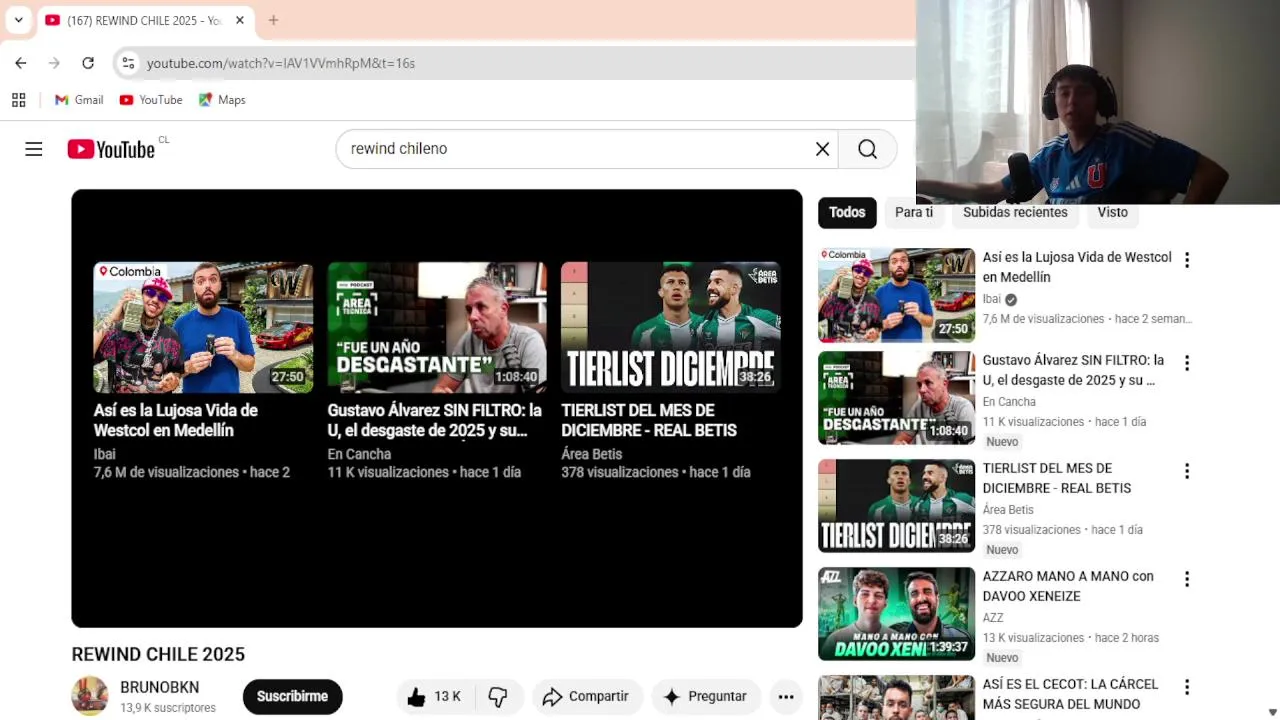Open Maps bookmark
The width and height of the screenshot is (1280, 720).
coord(222,100)
